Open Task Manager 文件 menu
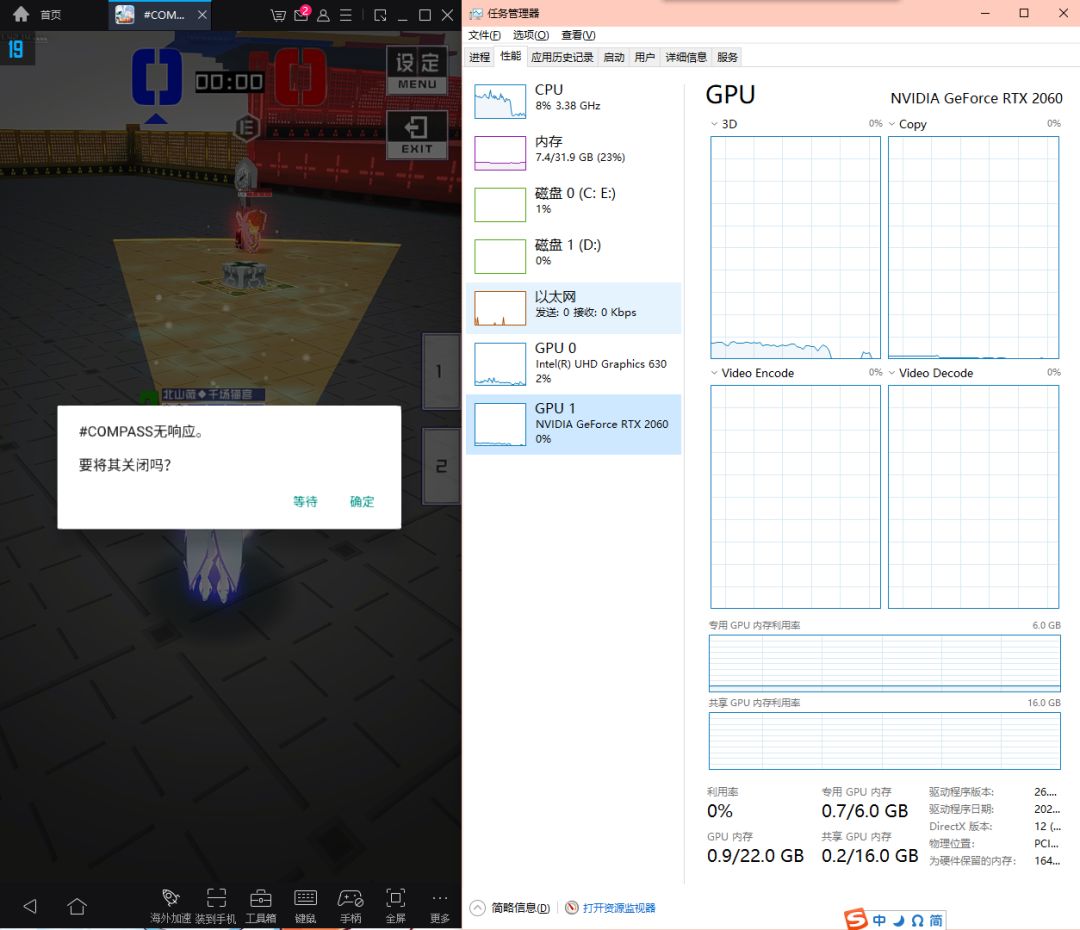1080x930 pixels. point(484,35)
